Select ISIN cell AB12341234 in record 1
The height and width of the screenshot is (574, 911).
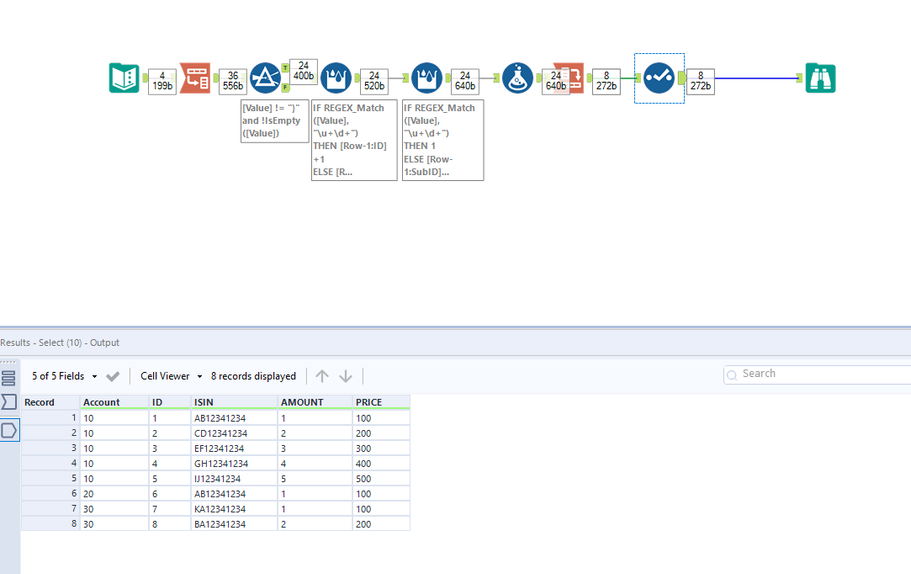pos(234,418)
